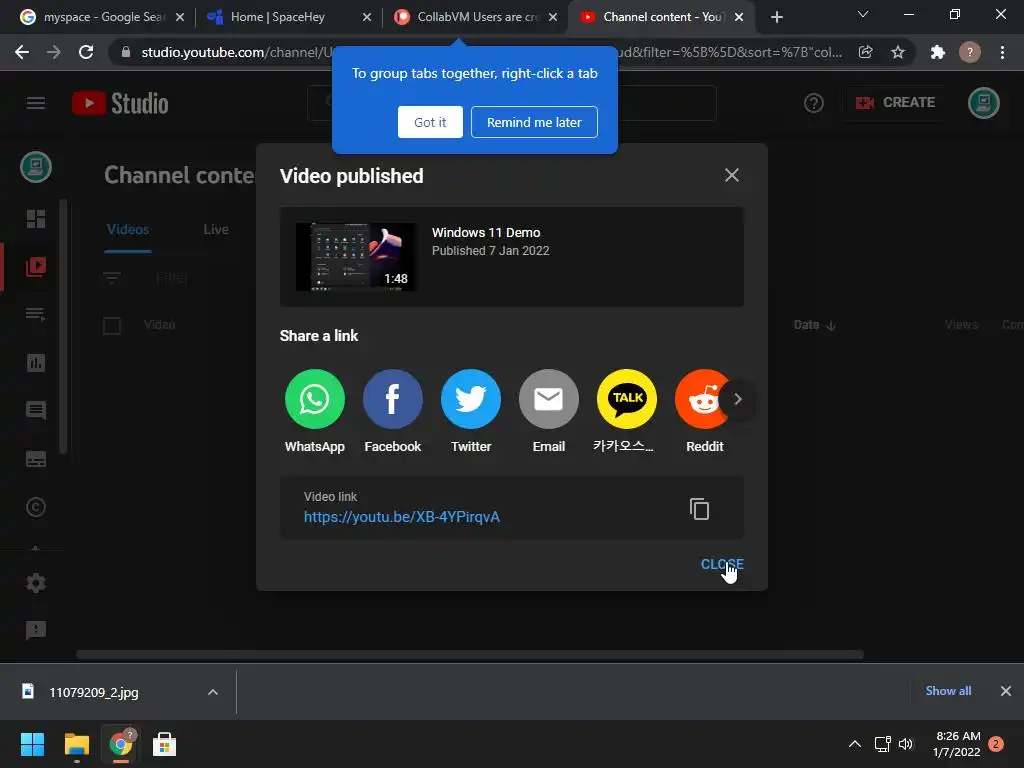Open Dashboard in Studio sidebar
The height and width of the screenshot is (768, 1024).
click(x=36, y=219)
